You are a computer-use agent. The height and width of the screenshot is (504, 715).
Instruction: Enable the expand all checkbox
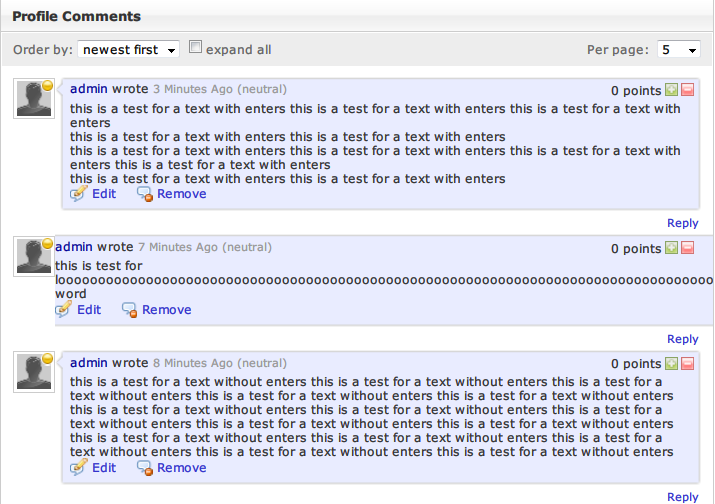click(x=197, y=47)
